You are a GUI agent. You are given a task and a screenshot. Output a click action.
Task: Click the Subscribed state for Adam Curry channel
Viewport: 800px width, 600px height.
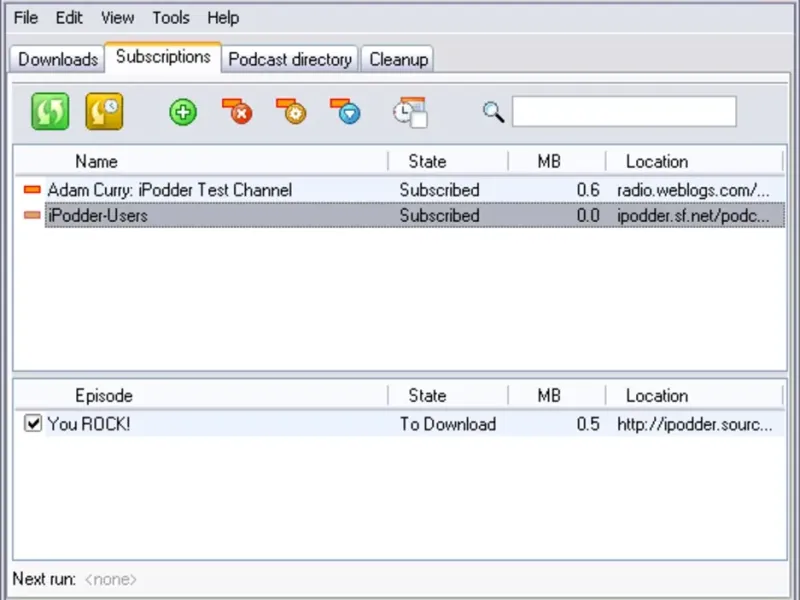coord(439,190)
